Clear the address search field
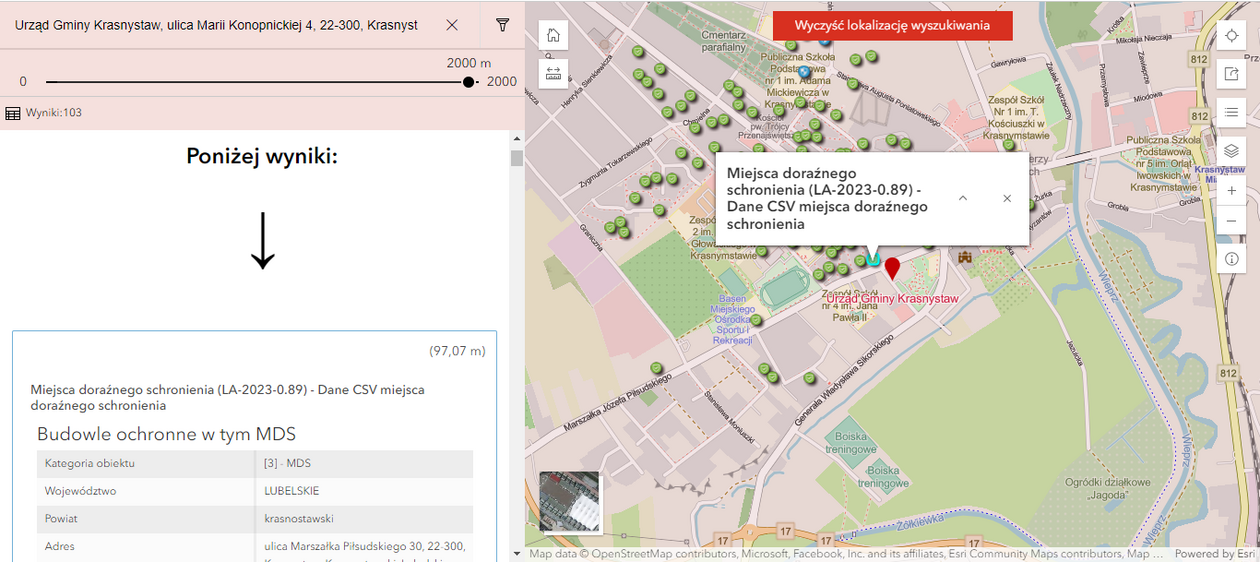Viewport: 1260px width, 562px height. pyautogui.click(x=452, y=25)
